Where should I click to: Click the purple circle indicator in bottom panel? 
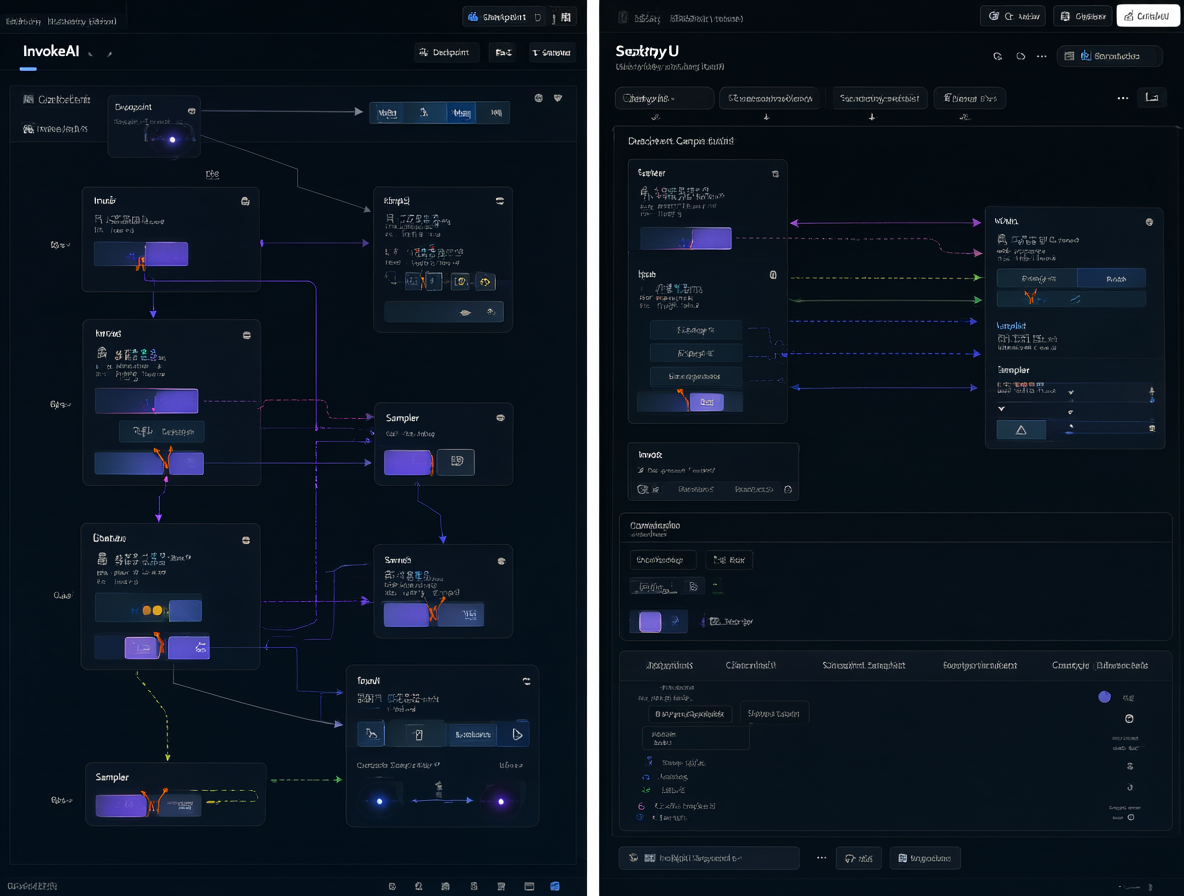1104,697
